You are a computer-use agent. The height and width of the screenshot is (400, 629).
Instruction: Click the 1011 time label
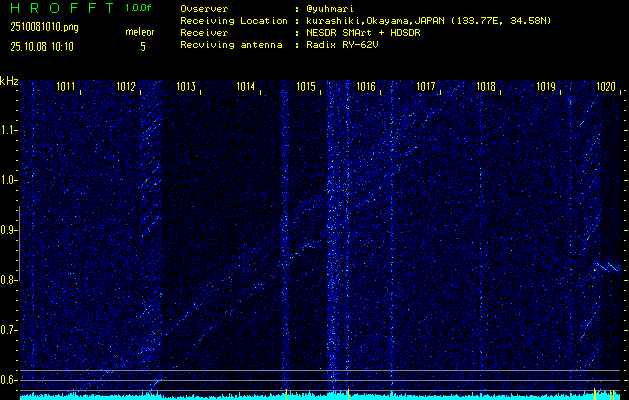[66, 86]
